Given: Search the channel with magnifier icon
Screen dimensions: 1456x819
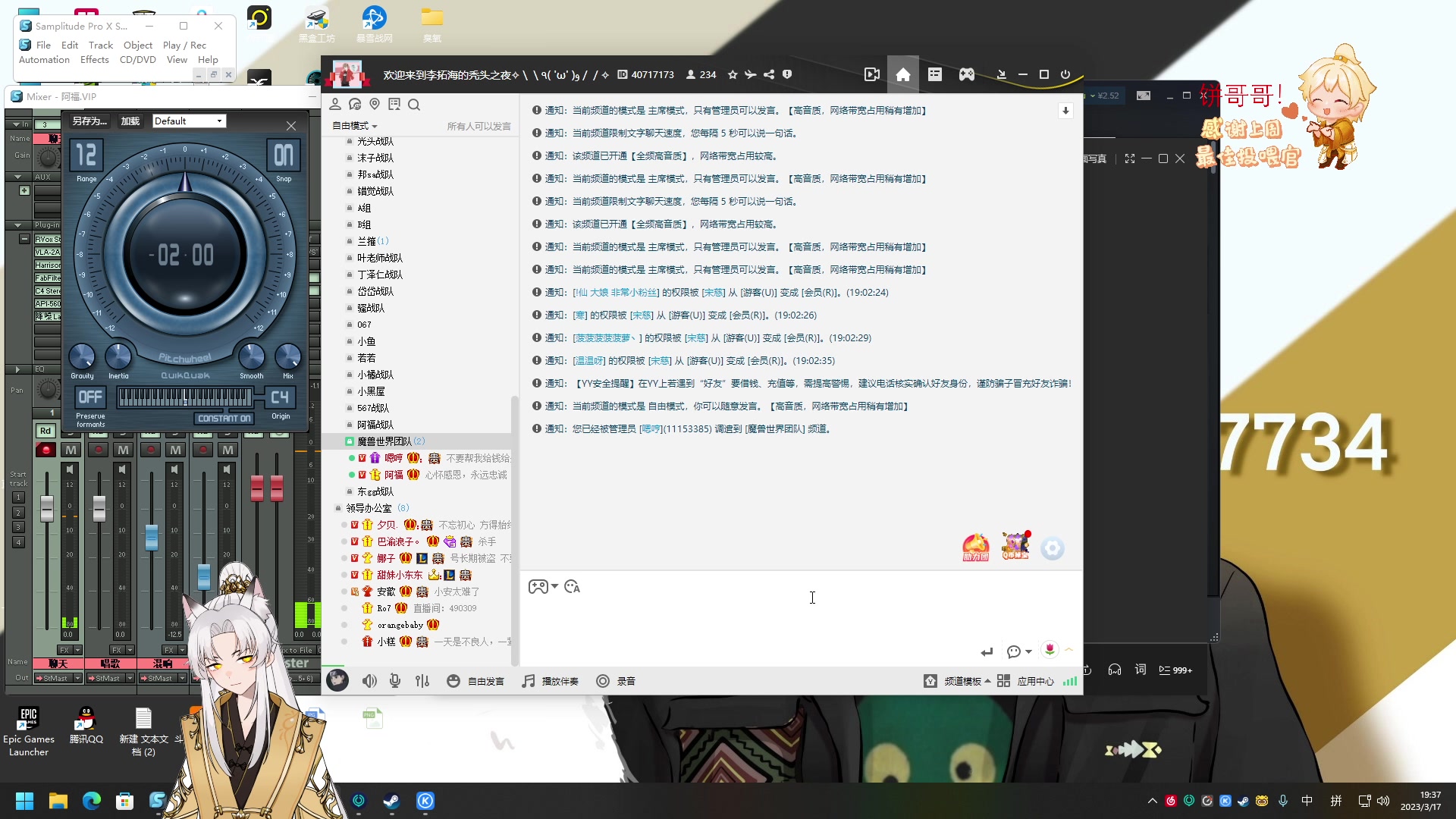Looking at the screenshot, I should pos(414,105).
